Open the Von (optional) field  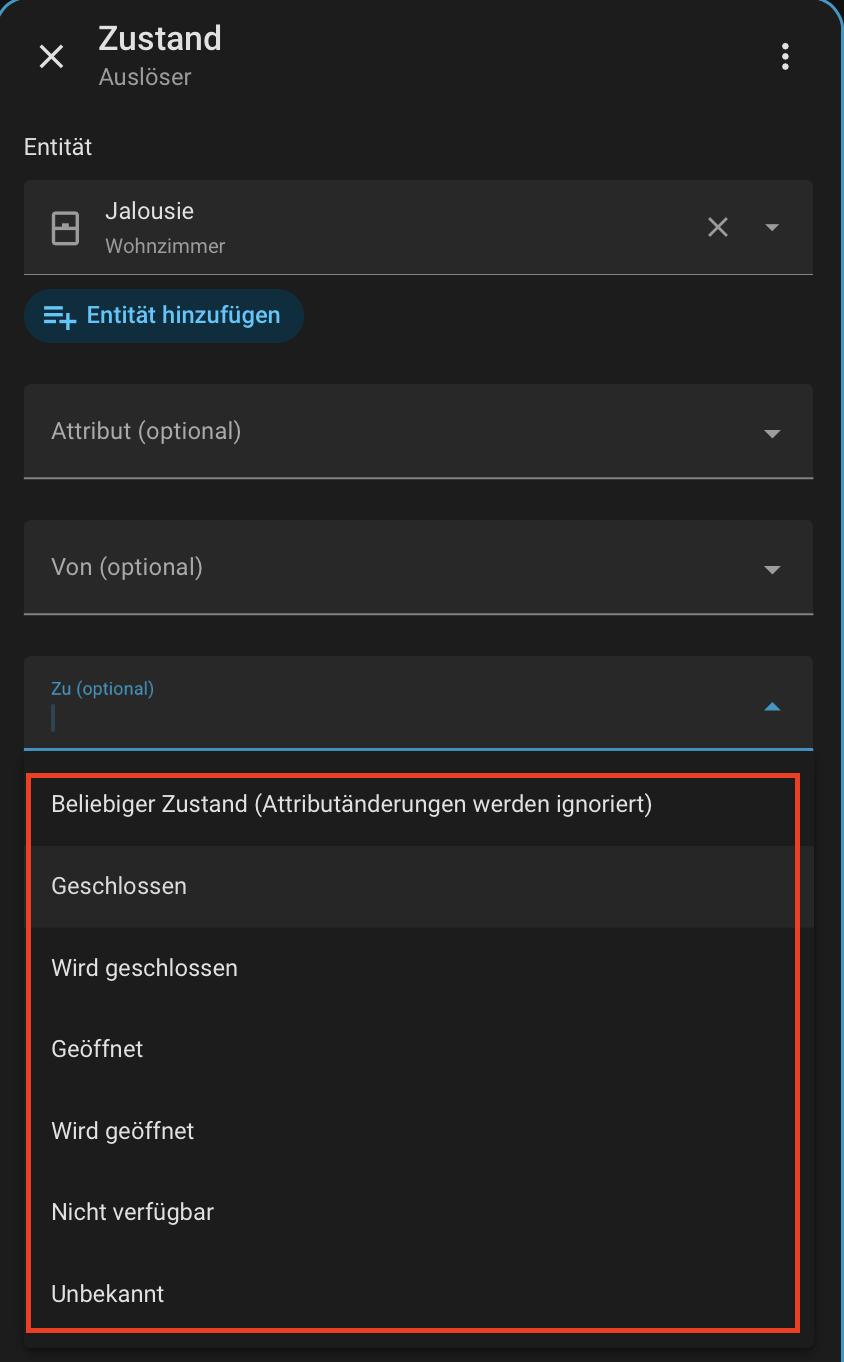pyautogui.click(x=380, y=568)
